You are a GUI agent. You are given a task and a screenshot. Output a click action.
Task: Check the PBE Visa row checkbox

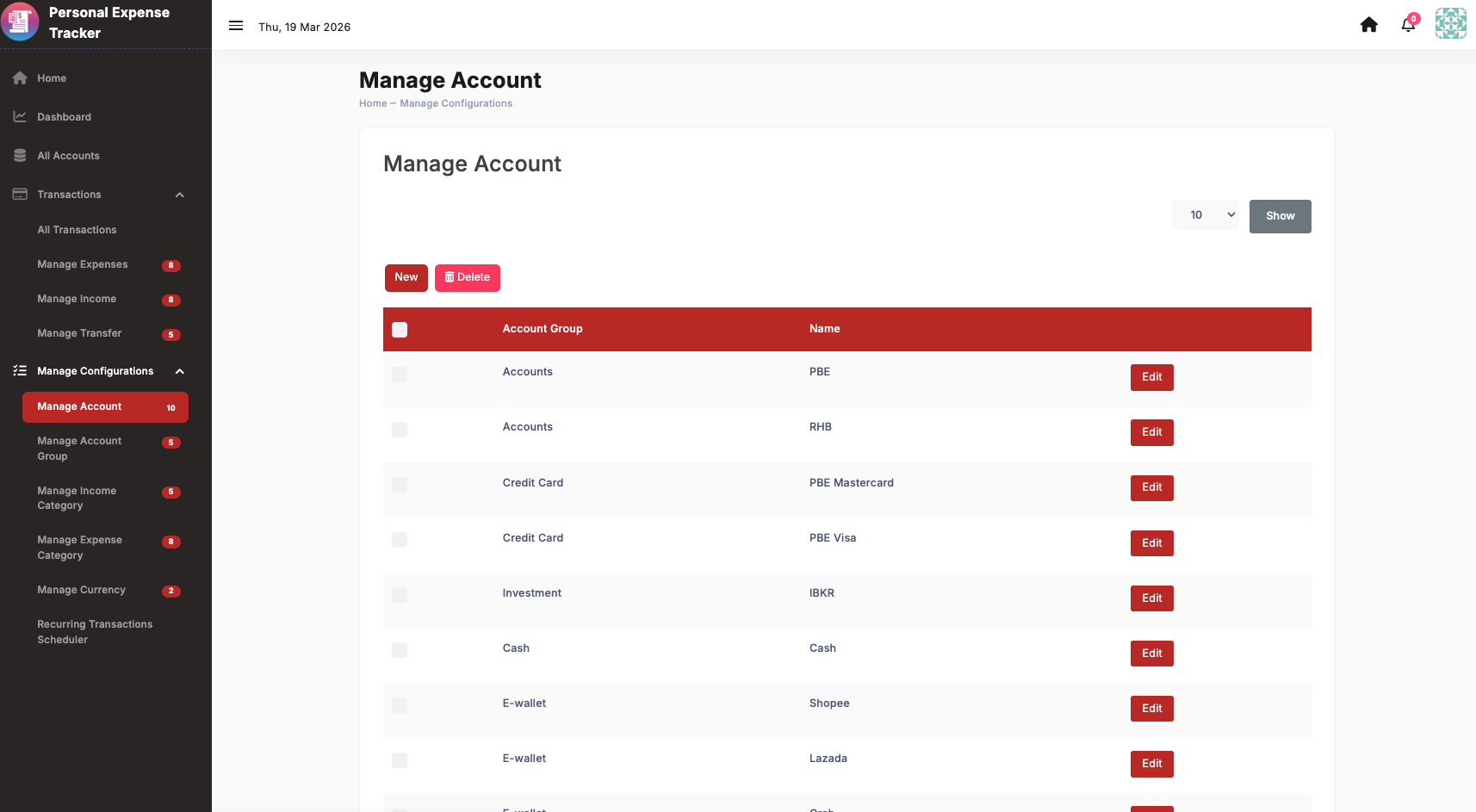tap(400, 540)
